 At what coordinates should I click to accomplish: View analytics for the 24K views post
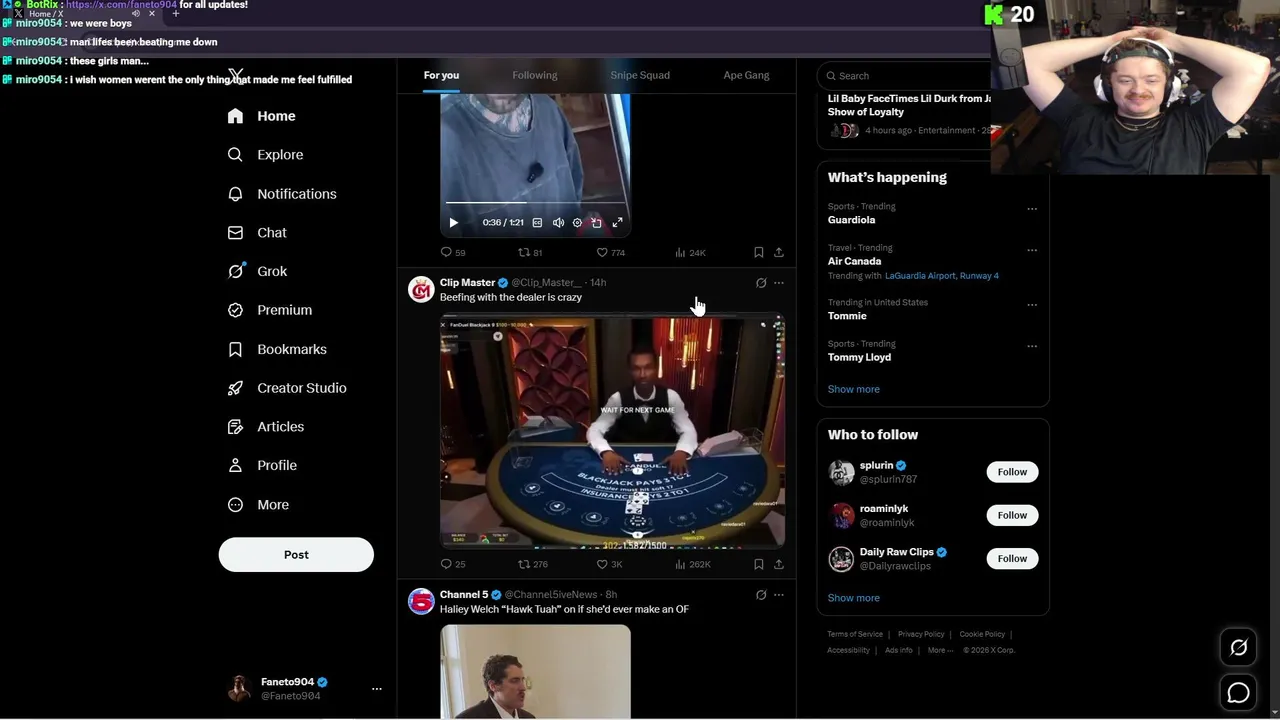click(690, 253)
